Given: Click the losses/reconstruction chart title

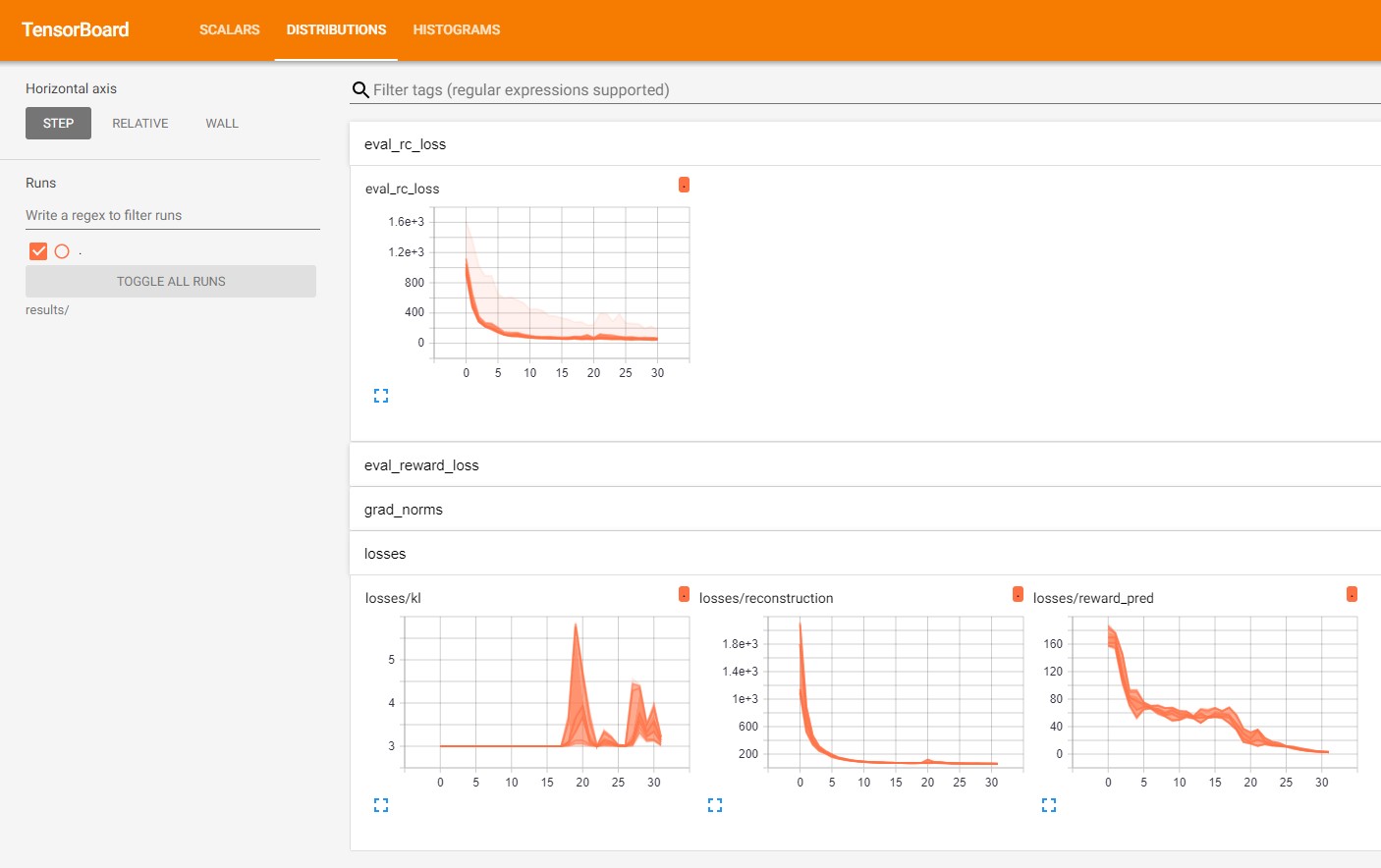Looking at the screenshot, I should (766, 598).
